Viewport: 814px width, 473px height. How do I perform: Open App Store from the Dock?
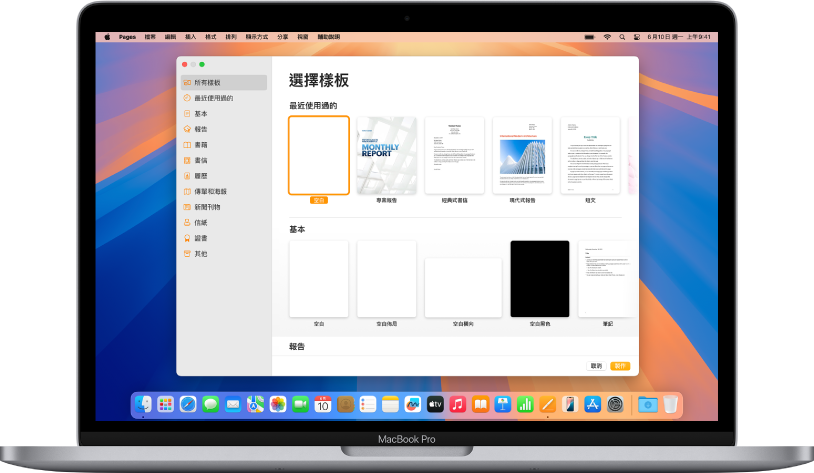click(592, 404)
